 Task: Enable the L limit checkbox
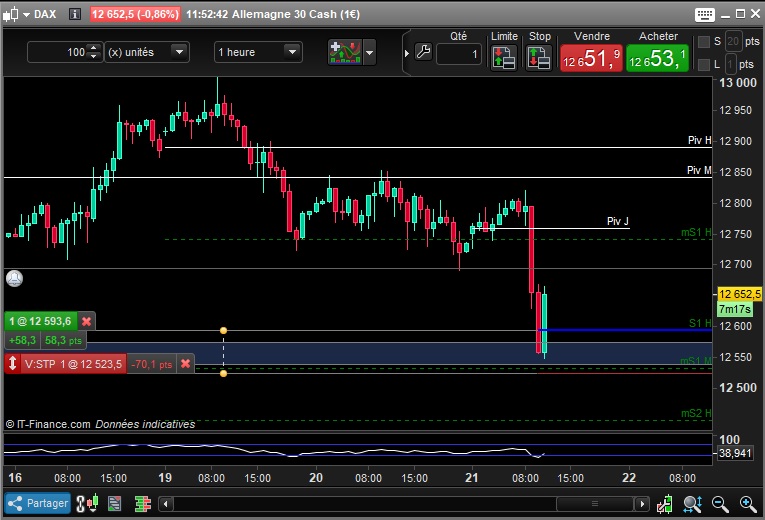tap(704, 64)
